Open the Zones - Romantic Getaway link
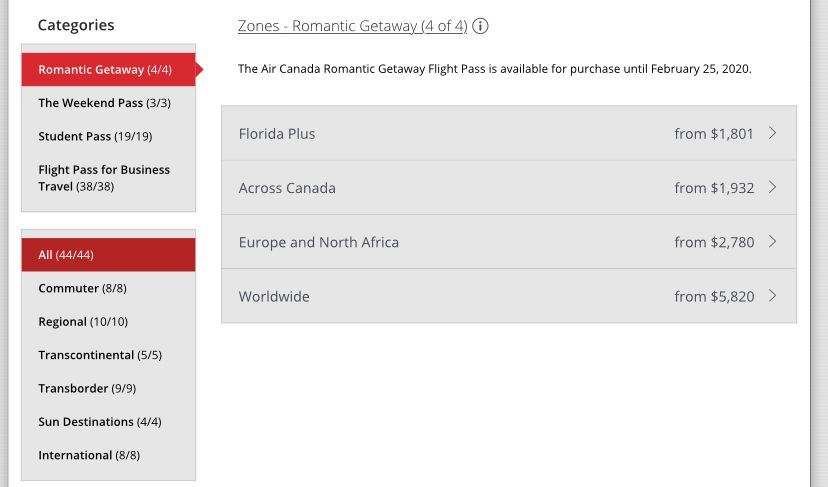This screenshot has height=487, width=828. click(352, 26)
